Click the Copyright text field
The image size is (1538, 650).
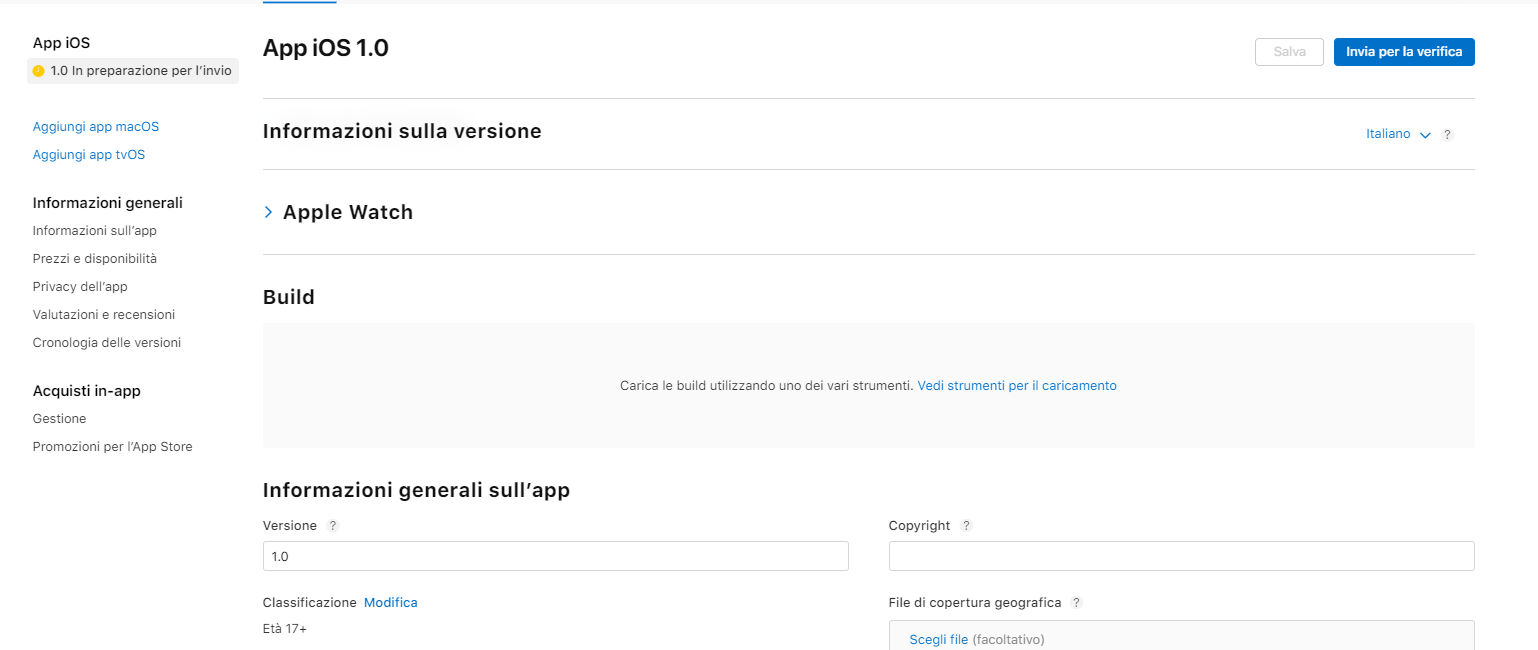point(1181,556)
